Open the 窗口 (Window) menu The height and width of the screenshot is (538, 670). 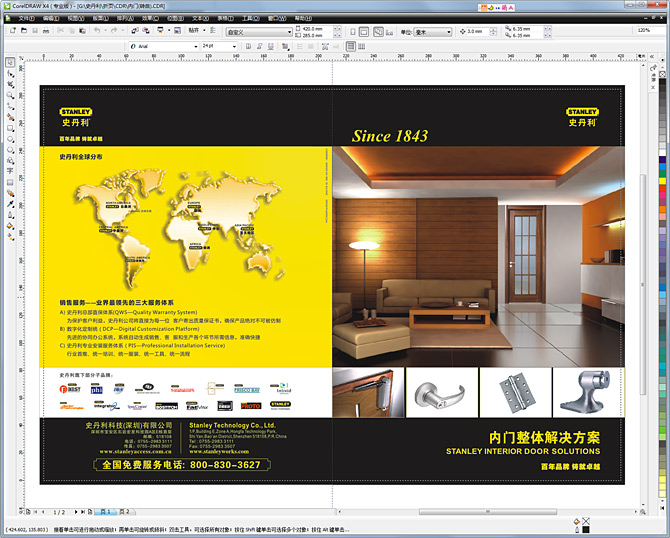273,18
